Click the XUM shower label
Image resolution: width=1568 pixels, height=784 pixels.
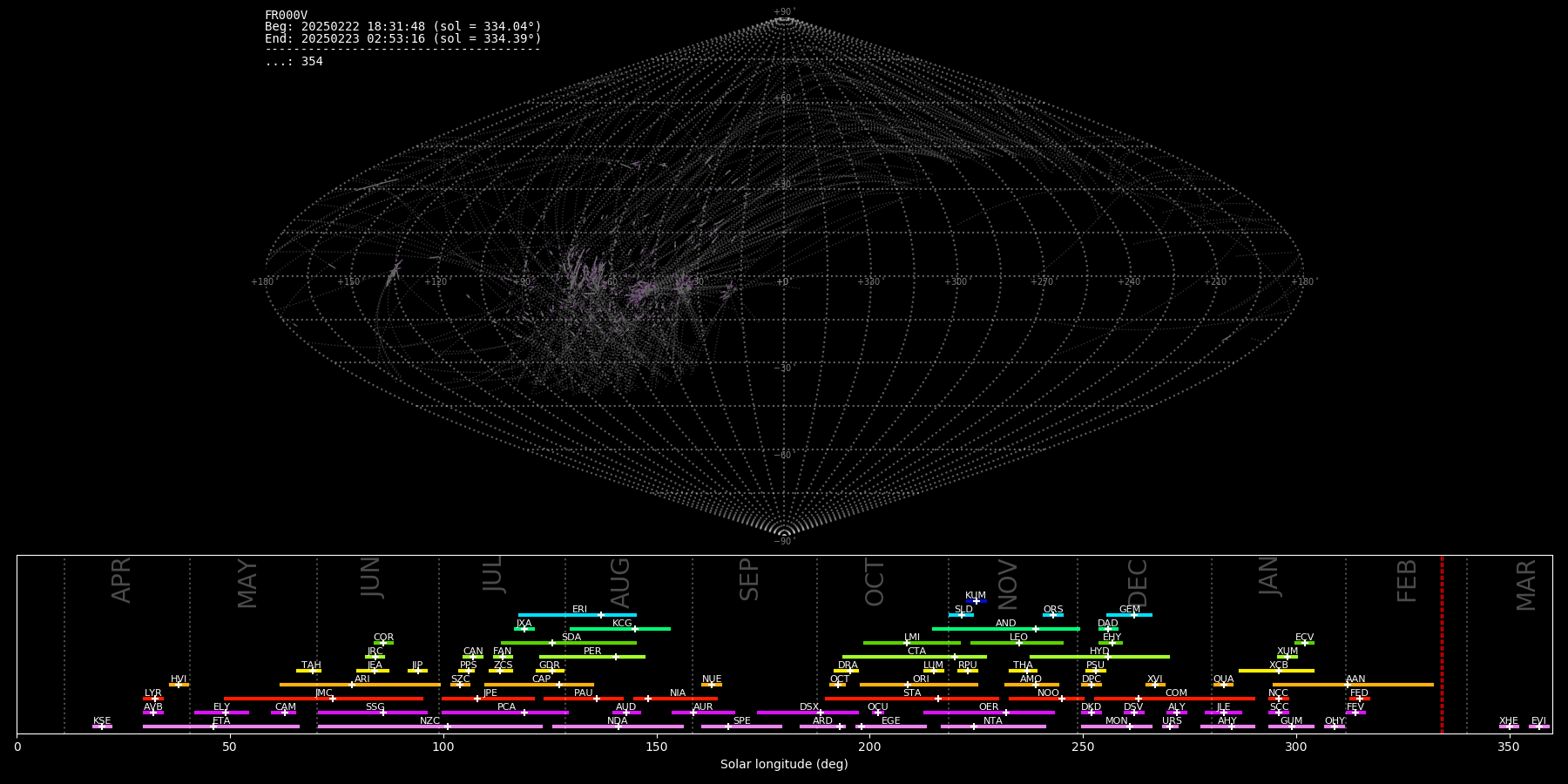tap(1288, 652)
